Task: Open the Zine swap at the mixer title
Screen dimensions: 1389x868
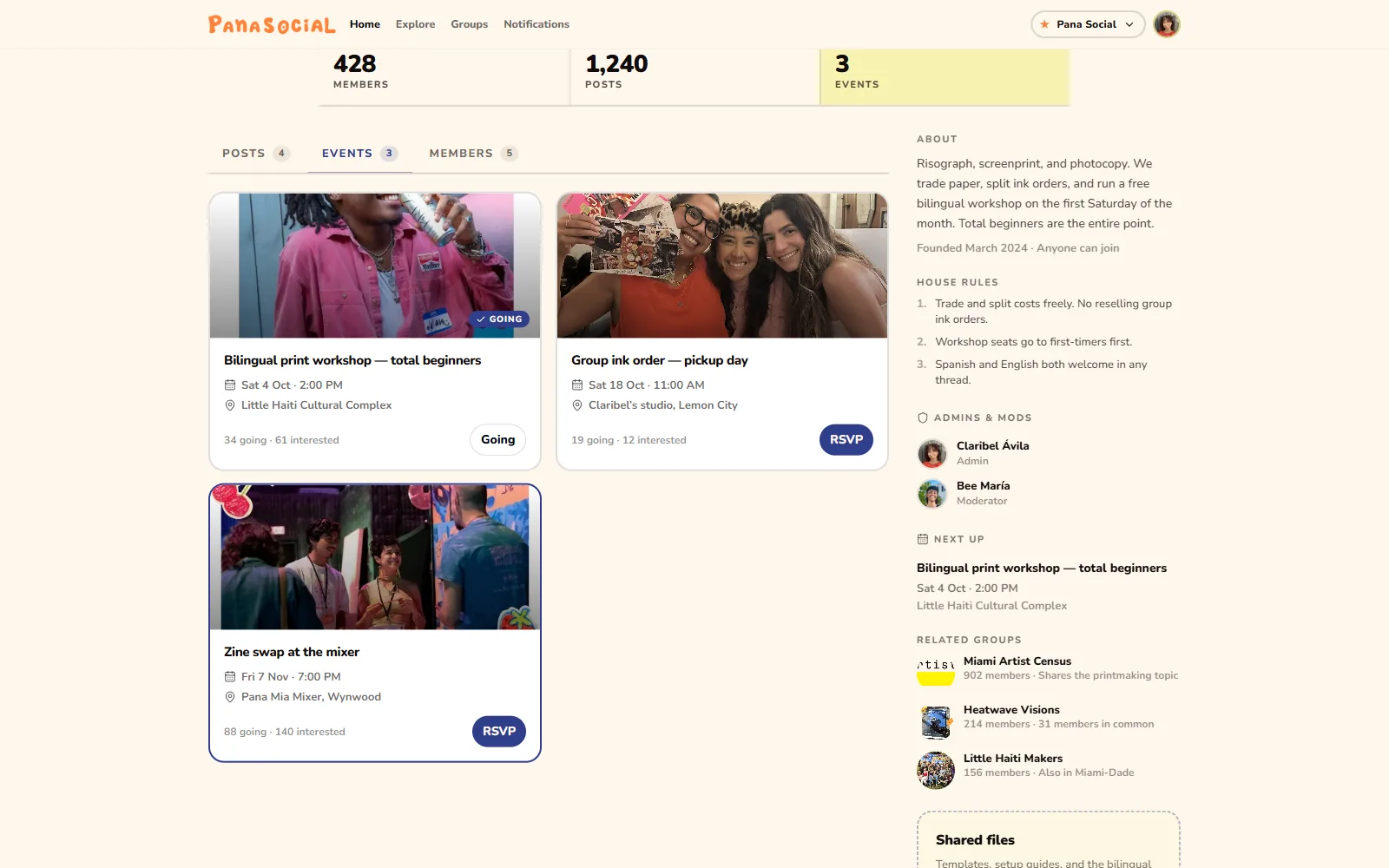Action: pos(292,652)
